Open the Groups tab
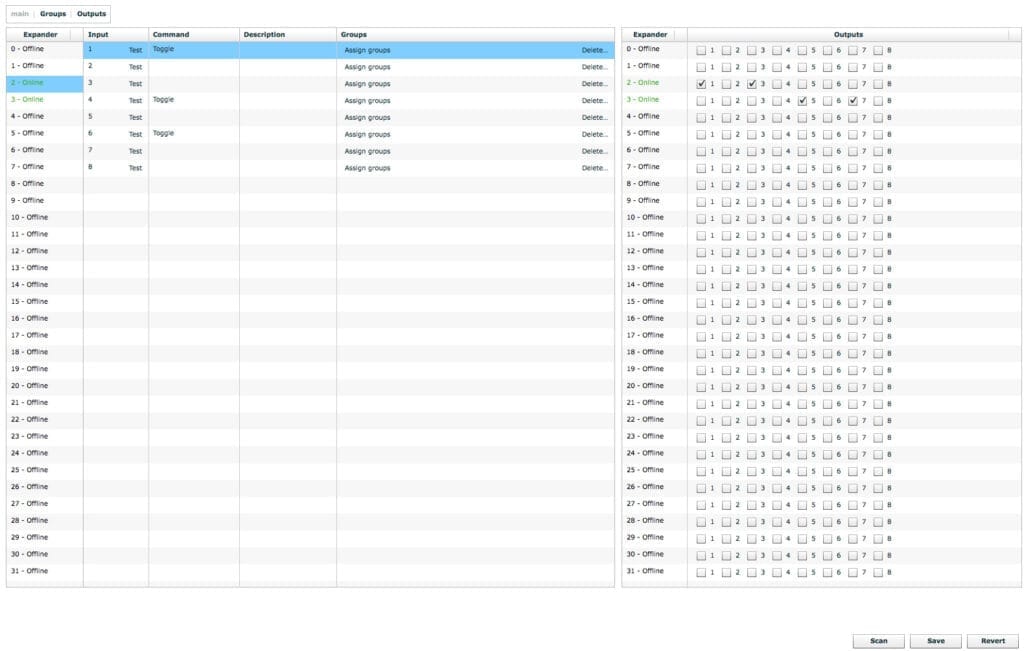This screenshot has height=651, width=1024. (x=53, y=14)
